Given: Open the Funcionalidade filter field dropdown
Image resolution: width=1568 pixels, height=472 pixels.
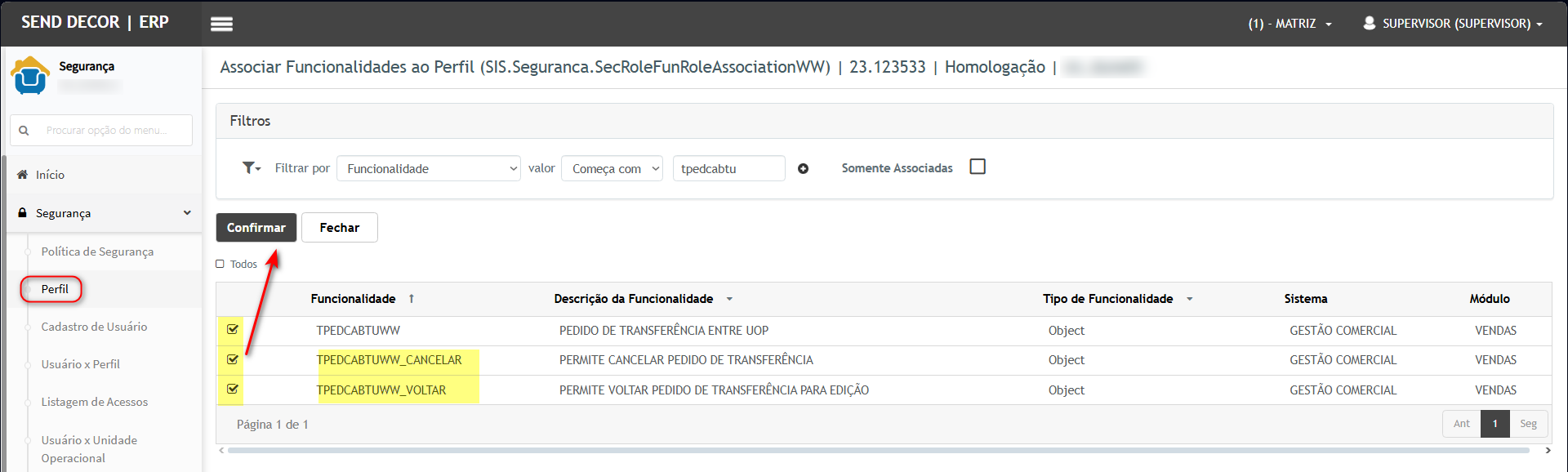Looking at the screenshot, I should tap(428, 169).
